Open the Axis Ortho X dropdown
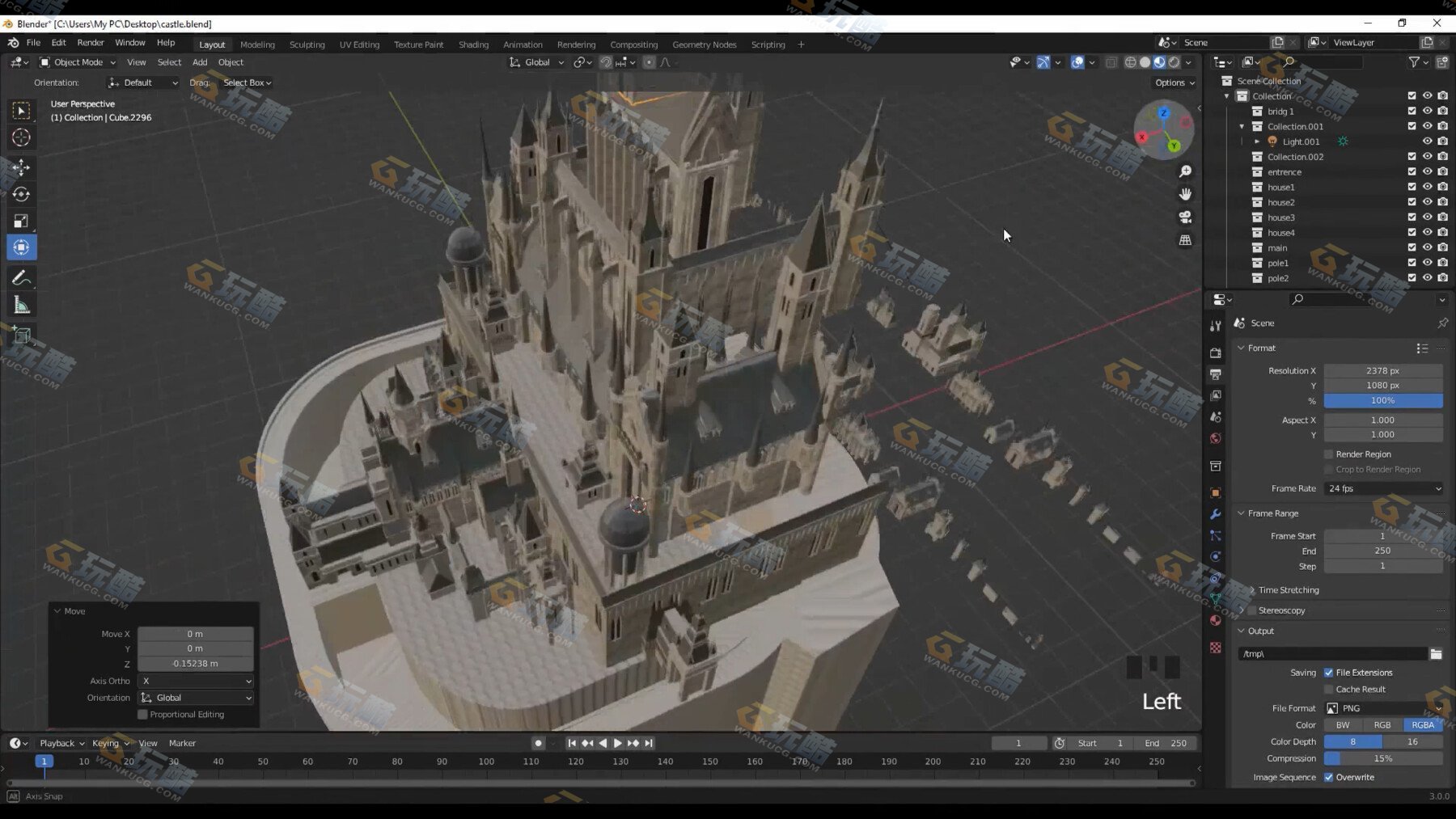Image resolution: width=1456 pixels, height=819 pixels. tap(196, 681)
